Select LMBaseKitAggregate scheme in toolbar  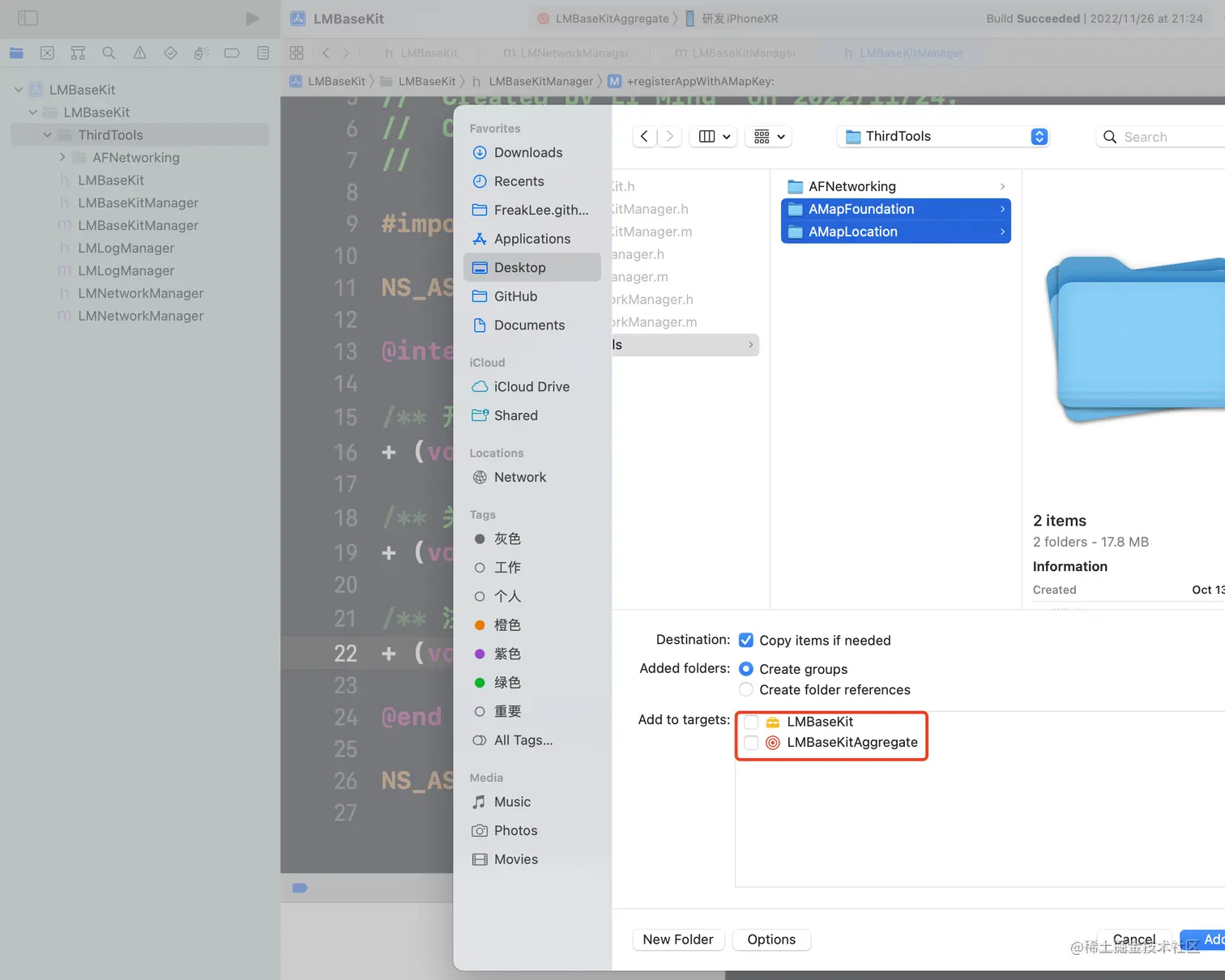pos(604,19)
